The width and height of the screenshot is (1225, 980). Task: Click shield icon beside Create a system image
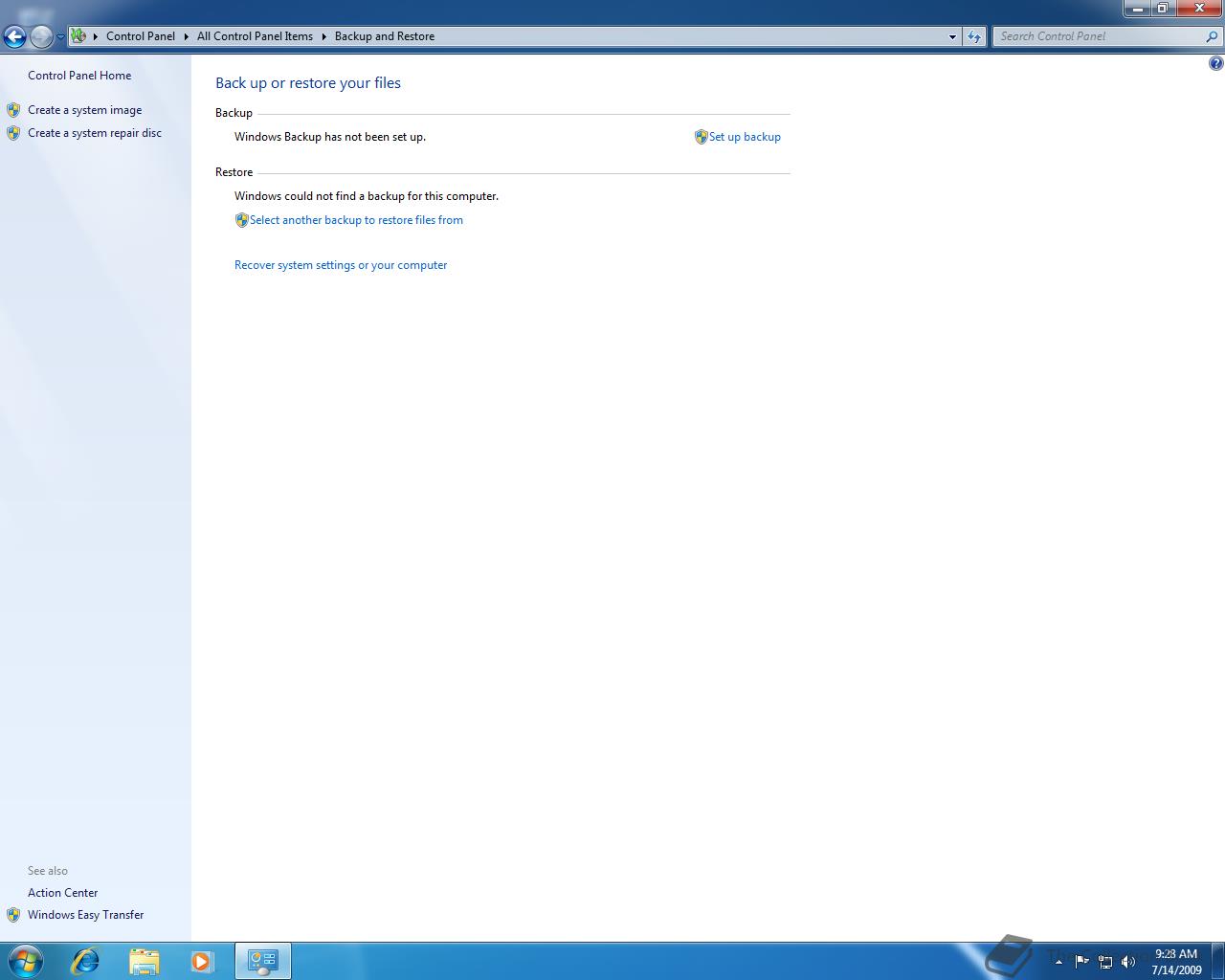click(x=13, y=110)
